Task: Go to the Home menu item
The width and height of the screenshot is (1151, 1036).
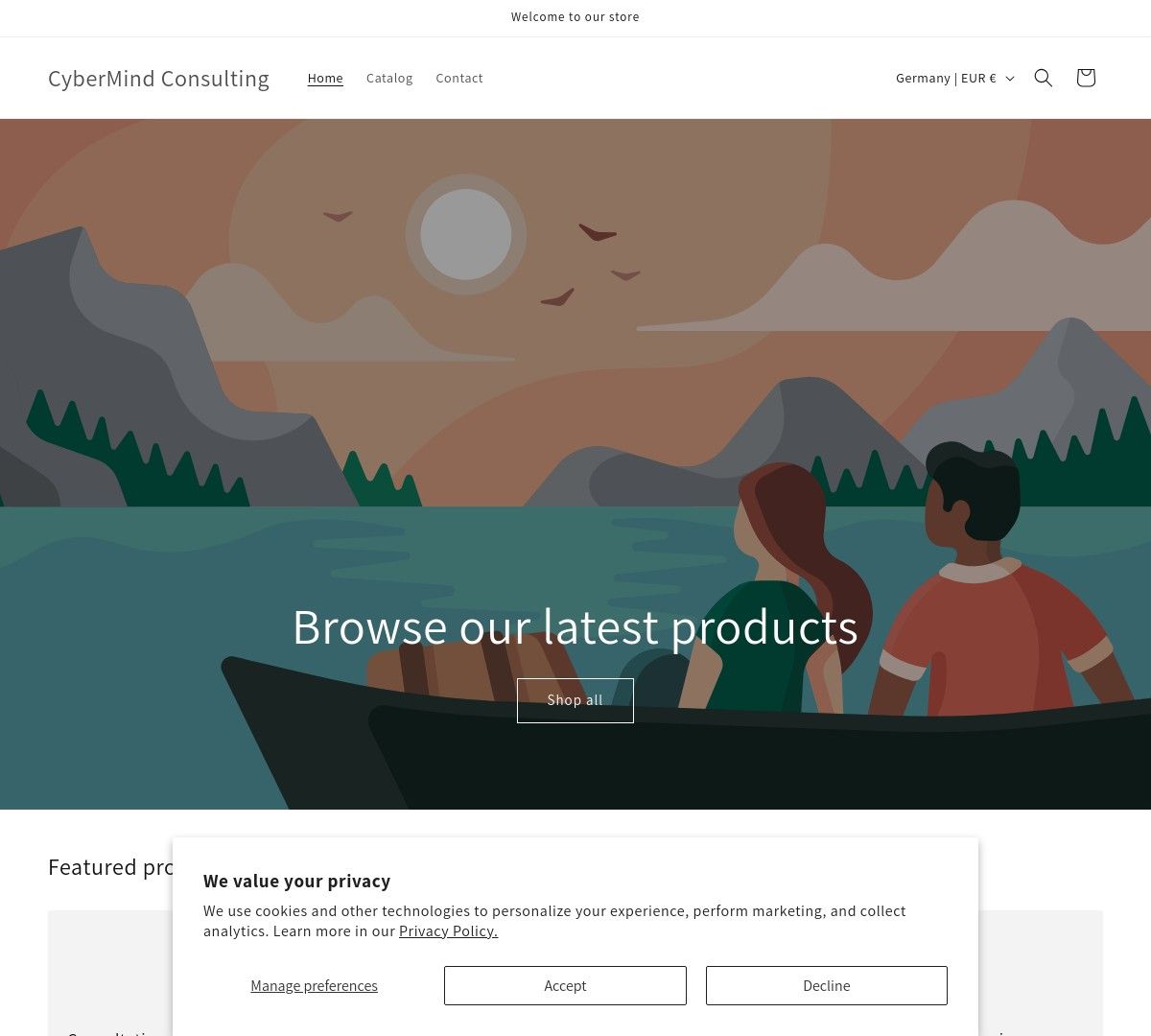Action: pyautogui.click(x=325, y=78)
